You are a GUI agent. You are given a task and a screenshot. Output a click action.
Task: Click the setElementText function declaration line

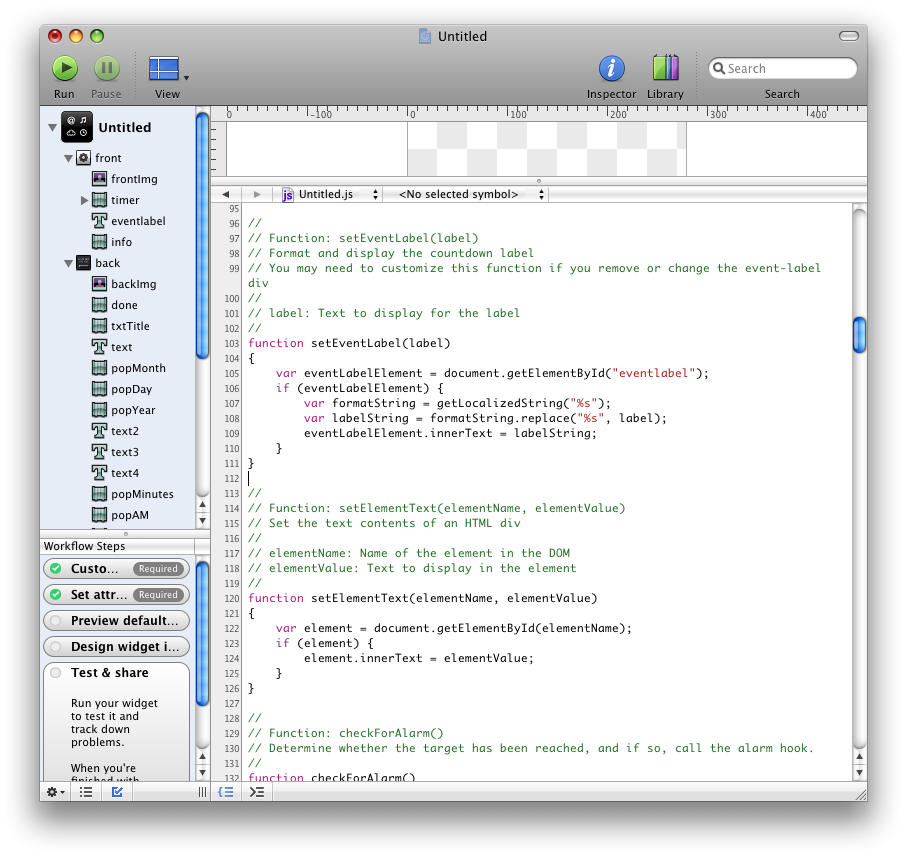pyautogui.click(x=422, y=598)
